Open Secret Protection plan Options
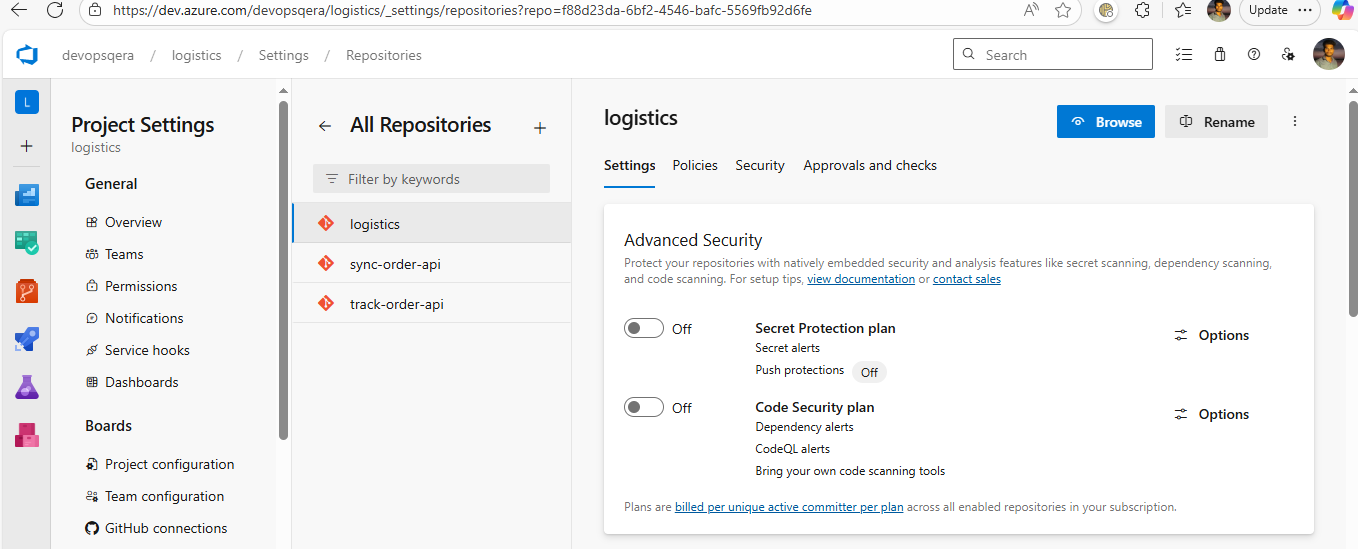The height and width of the screenshot is (549, 1358). [x=1211, y=335]
